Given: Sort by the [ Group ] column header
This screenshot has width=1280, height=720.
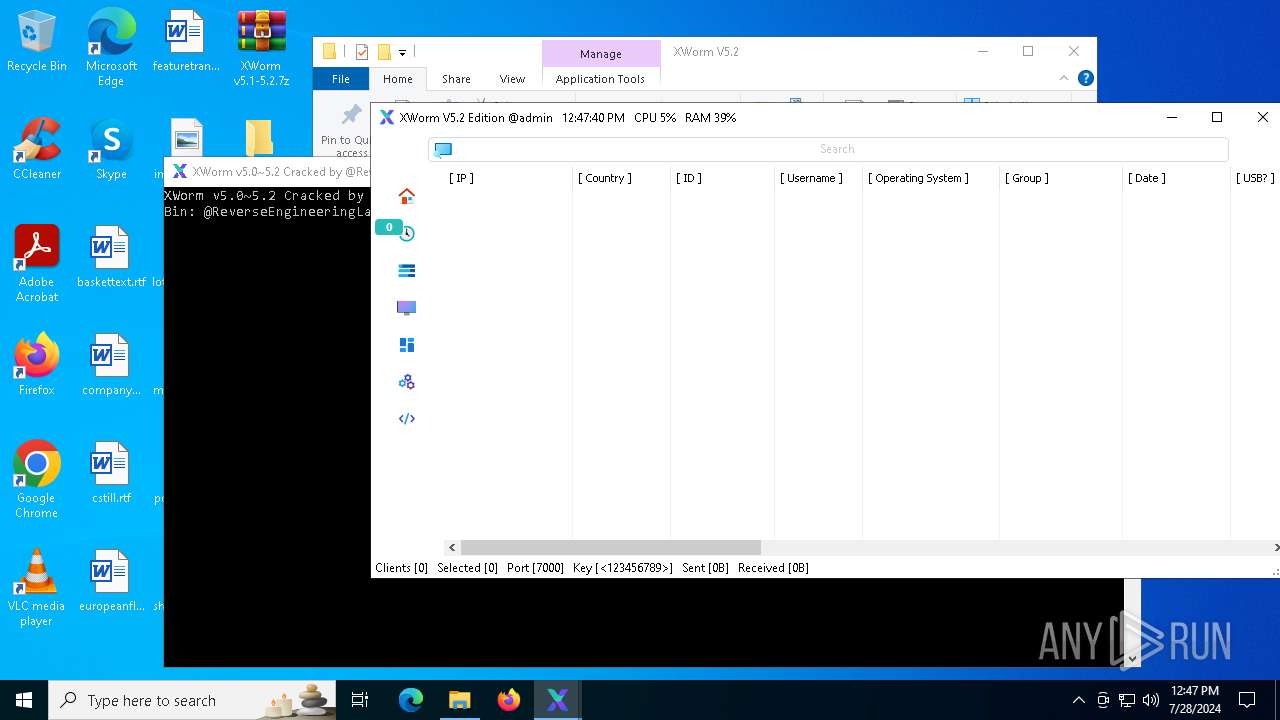Looking at the screenshot, I should (x=1026, y=178).
